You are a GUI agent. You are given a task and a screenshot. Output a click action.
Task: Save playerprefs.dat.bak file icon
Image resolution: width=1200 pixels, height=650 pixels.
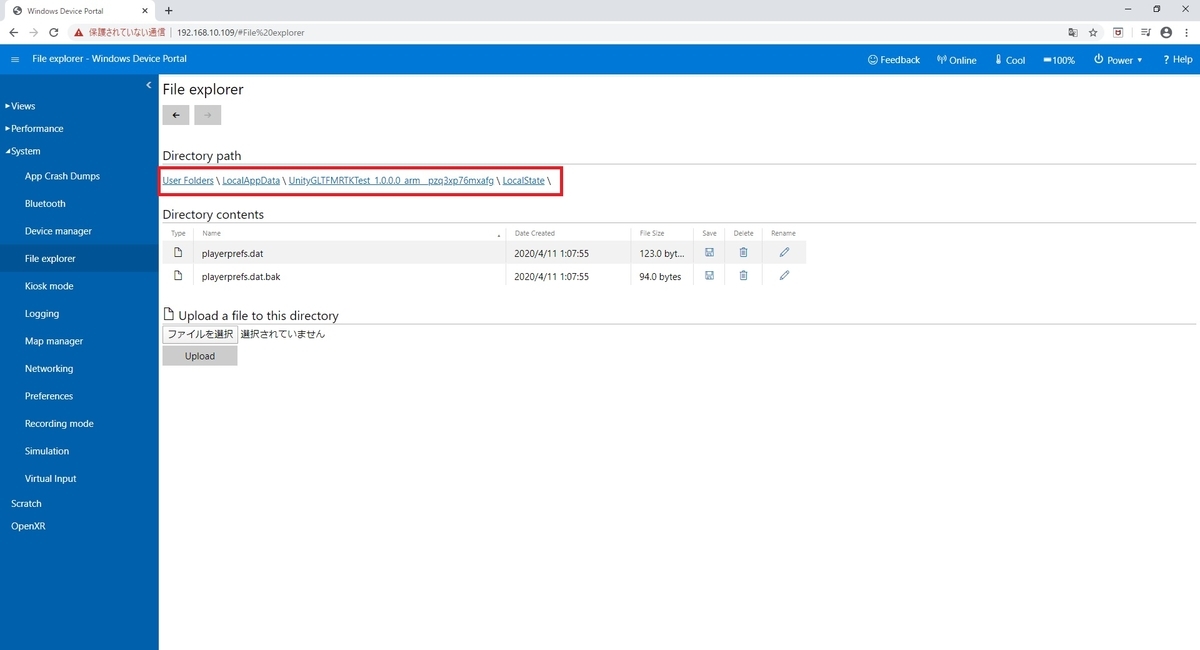point(709,275)
